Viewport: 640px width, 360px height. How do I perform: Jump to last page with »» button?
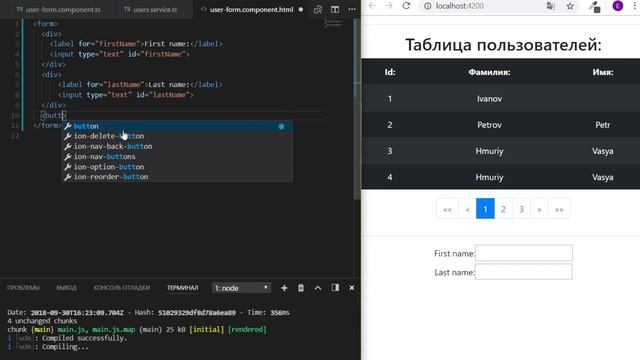(559, 209)
